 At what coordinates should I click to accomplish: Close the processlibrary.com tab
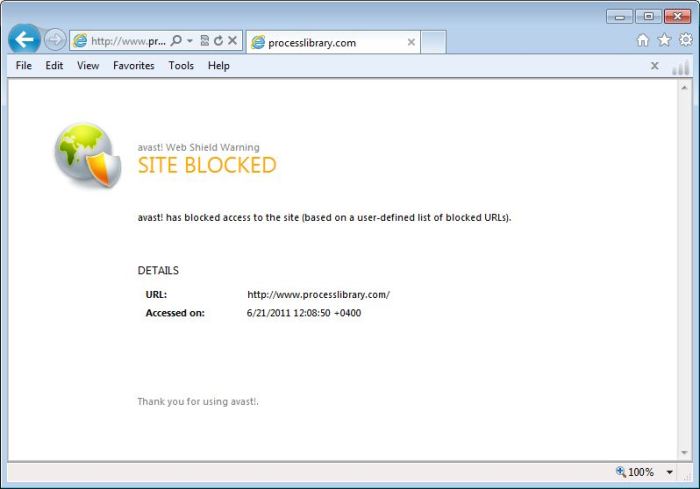tap(411, 42)
